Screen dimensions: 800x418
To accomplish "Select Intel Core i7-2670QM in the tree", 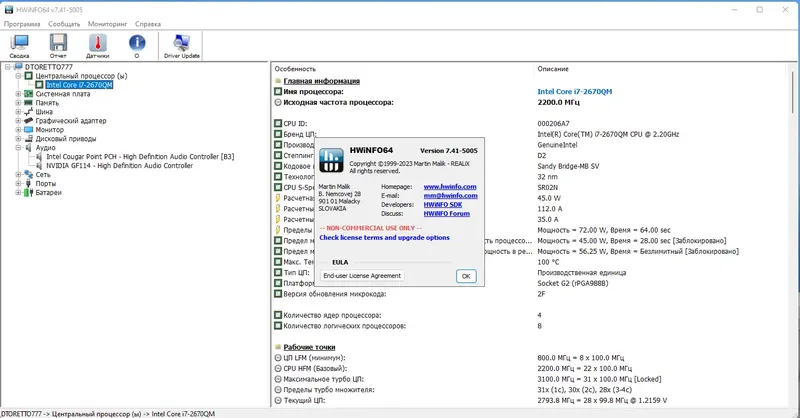I will (79, 85).
